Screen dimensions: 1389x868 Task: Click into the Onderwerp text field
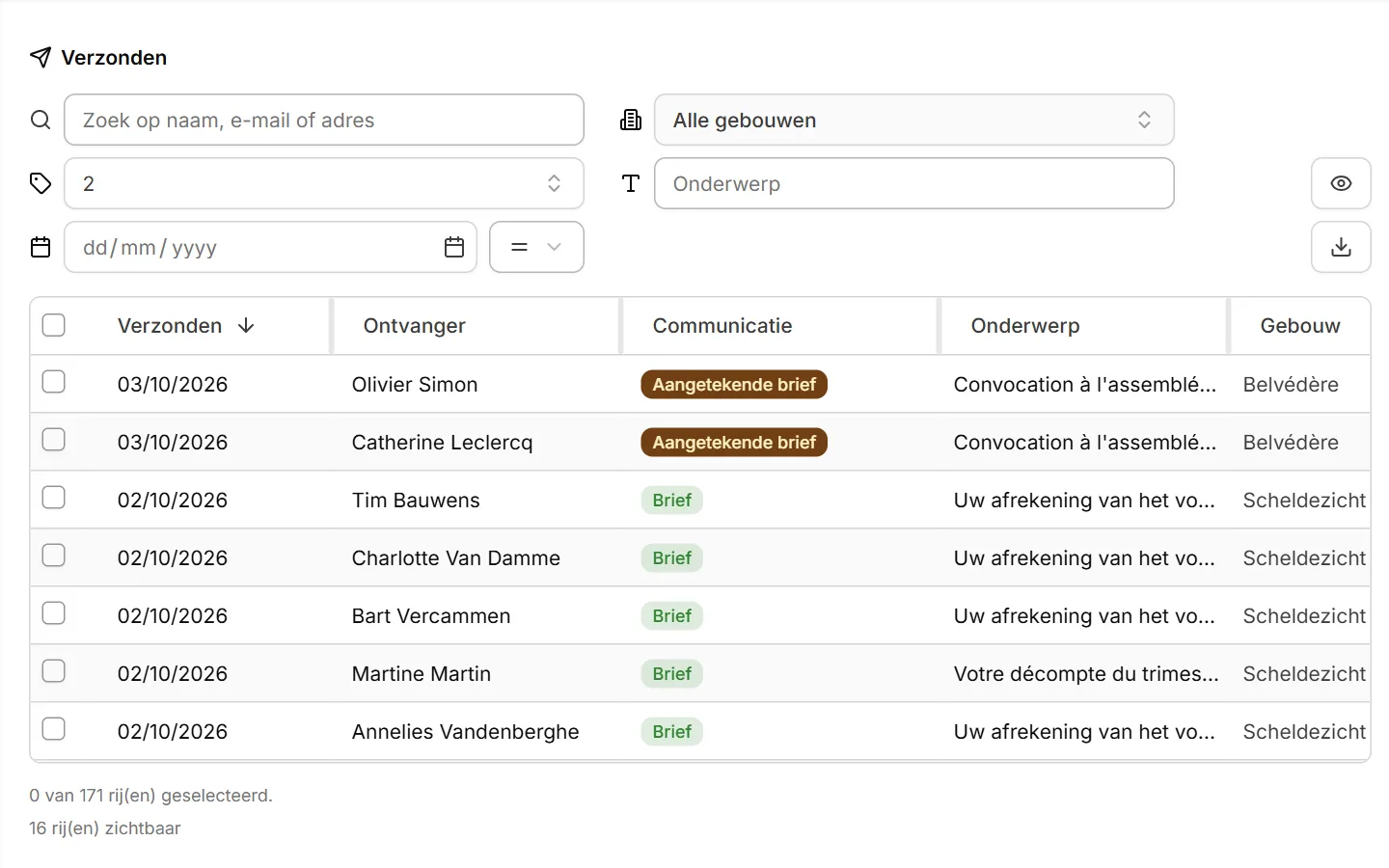click(x=913, y=183)
